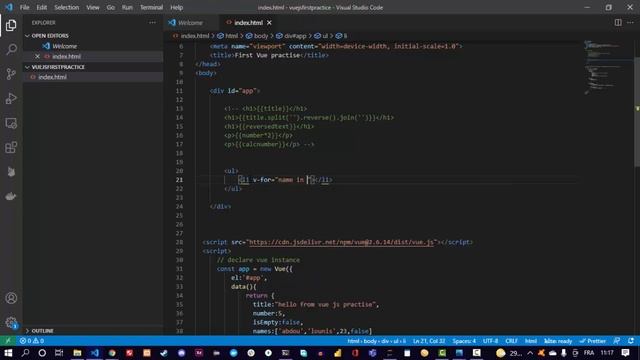Click the kite: ready status item
The width and height of the screenshot is (640, 360).
[558, 341]
